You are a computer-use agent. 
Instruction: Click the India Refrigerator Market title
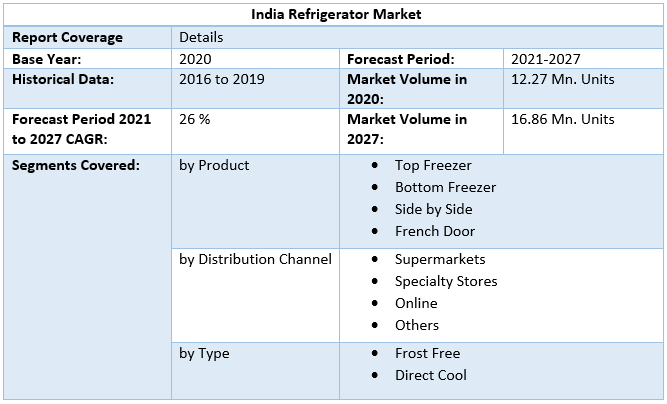[333, 14]
